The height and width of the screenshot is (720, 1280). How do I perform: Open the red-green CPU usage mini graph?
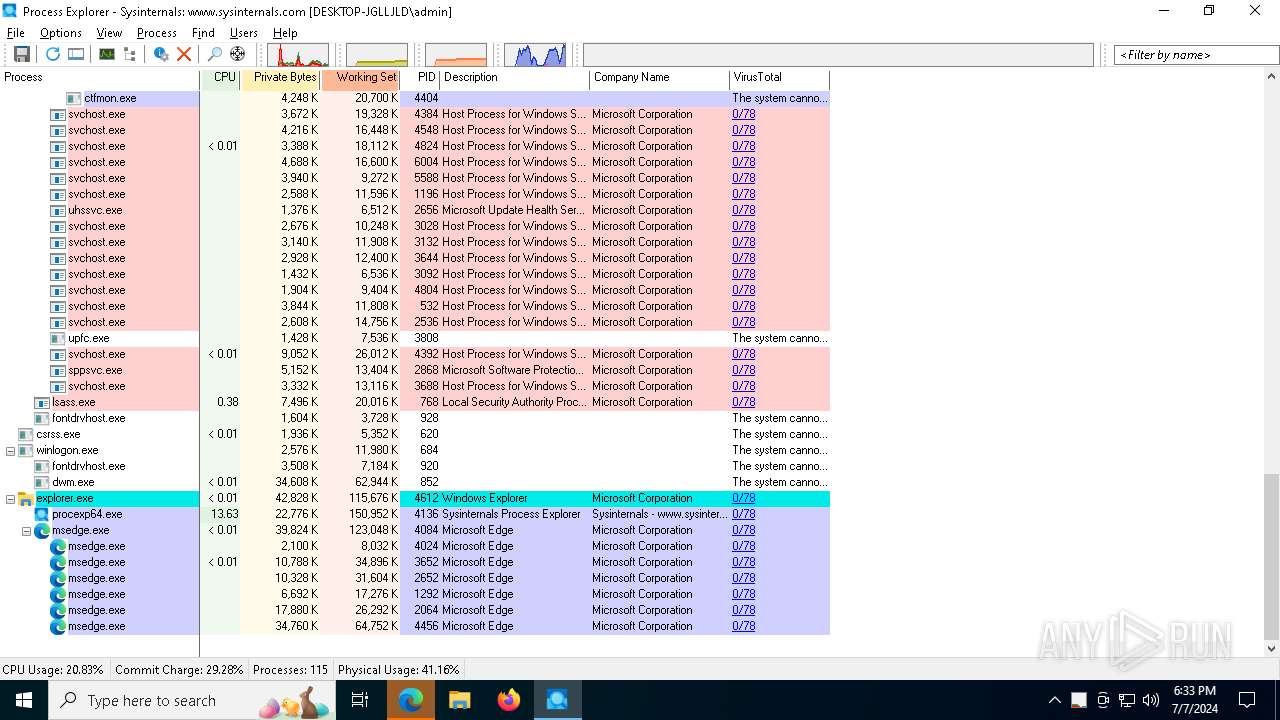click(298, 55)
